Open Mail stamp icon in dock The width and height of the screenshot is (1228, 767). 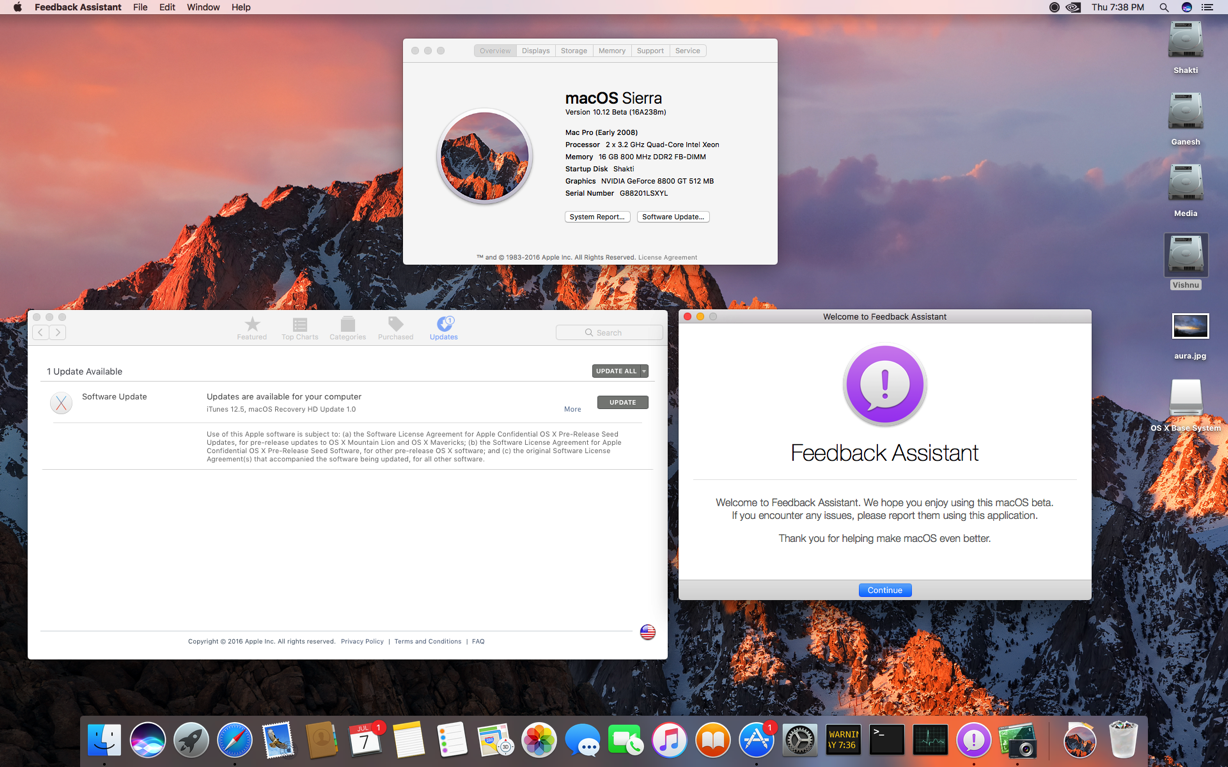(x=278, y=740)
